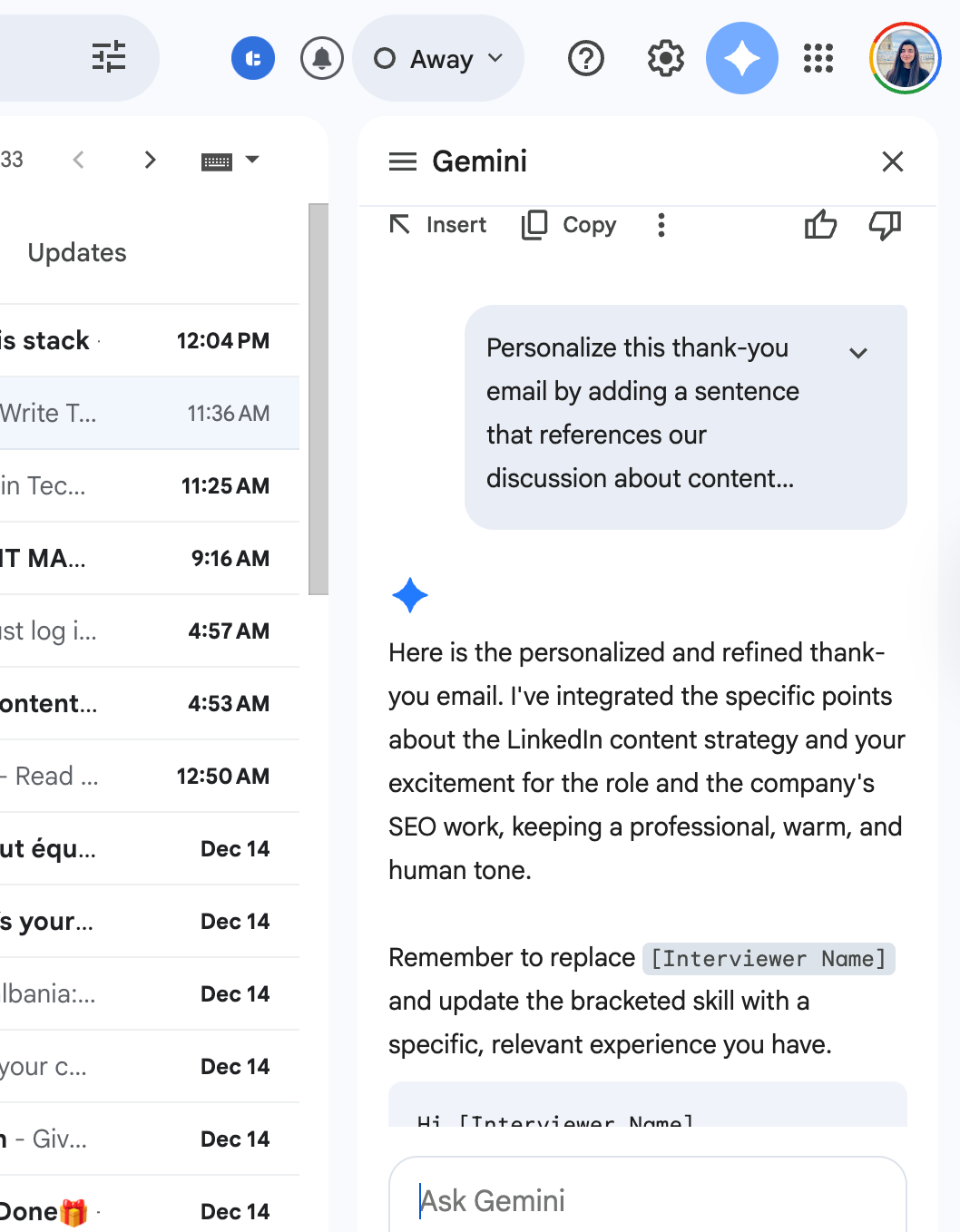The image size is (960, 1232).
Task: Open the Away status dropdown
Action: pos(438,57)
